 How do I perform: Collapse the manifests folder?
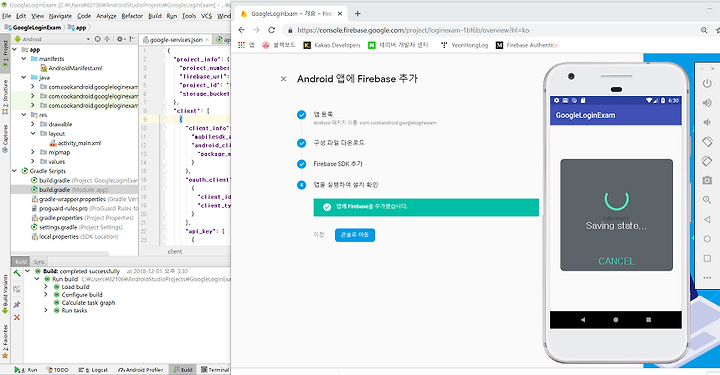[24, 59]
